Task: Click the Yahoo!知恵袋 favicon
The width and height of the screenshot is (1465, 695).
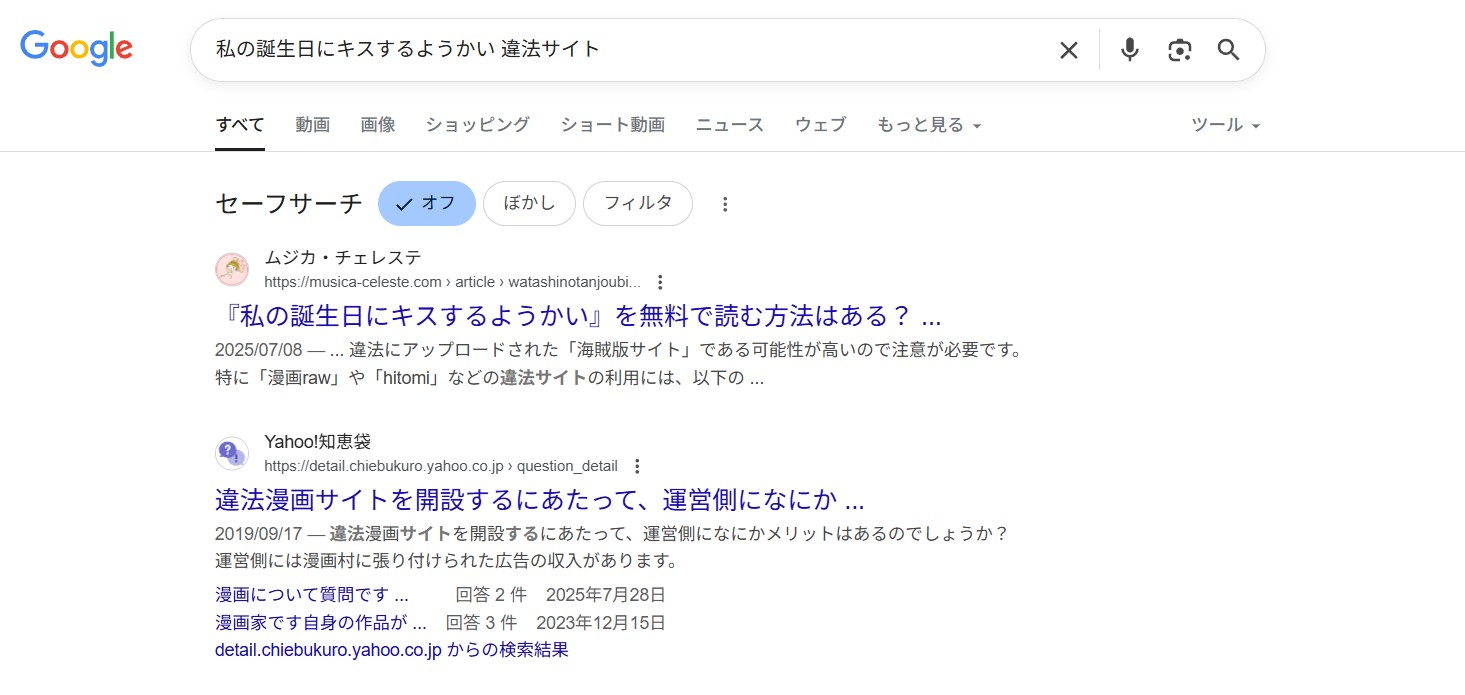Action: click(231, 452)
